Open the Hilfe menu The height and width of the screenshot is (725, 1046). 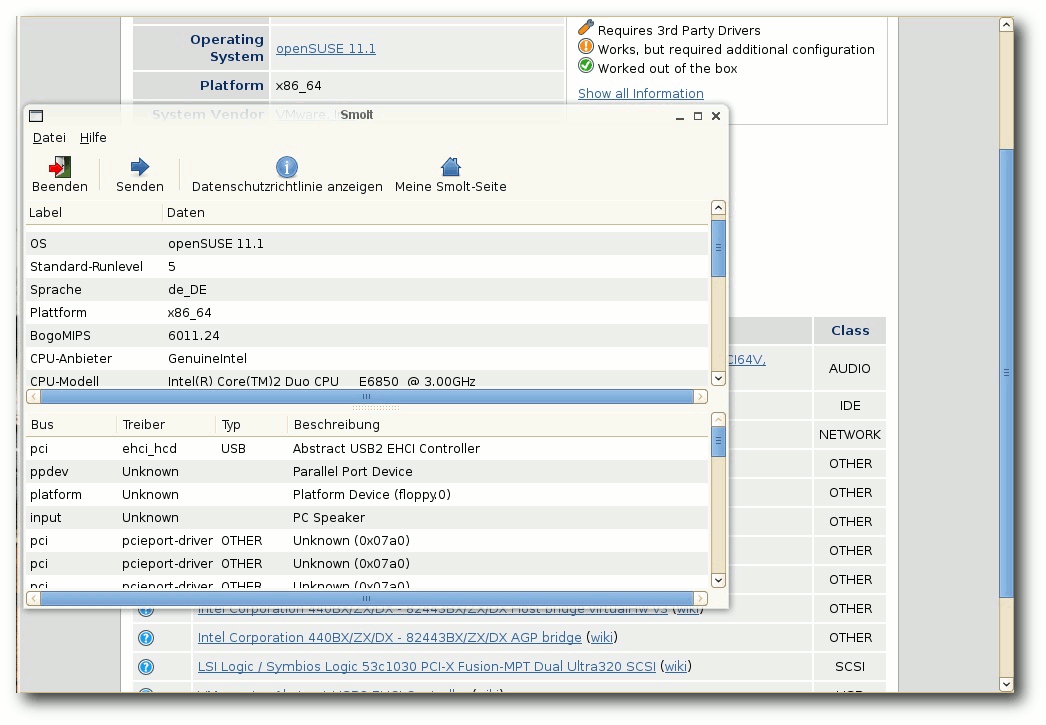[x=93, y=137]
